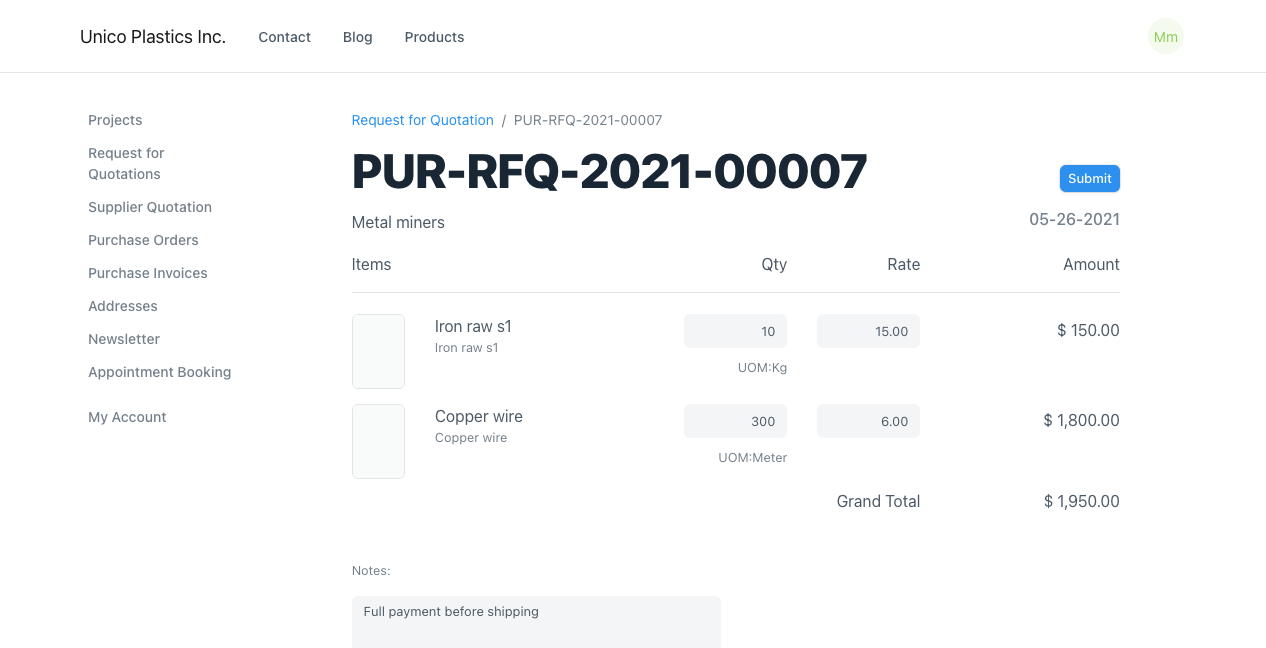Submit the PUR-RFQ-2021-00007 quotation
The image size is (1266, 648).
pos(1089,178)
